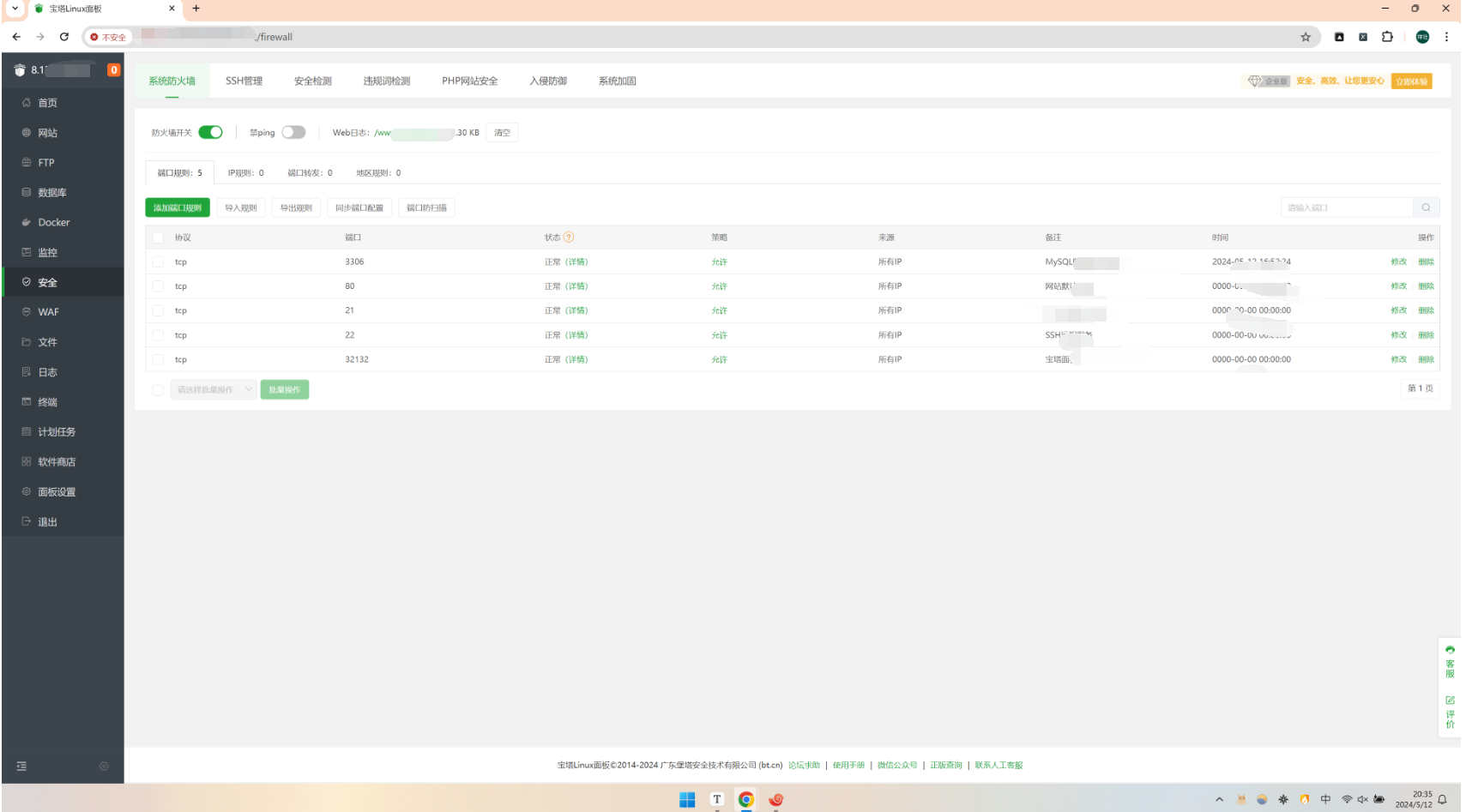Check the checkbox for port 80 row
This screenshot has width=1466, height=812.
pyautogui.click(x=158, y=286)
